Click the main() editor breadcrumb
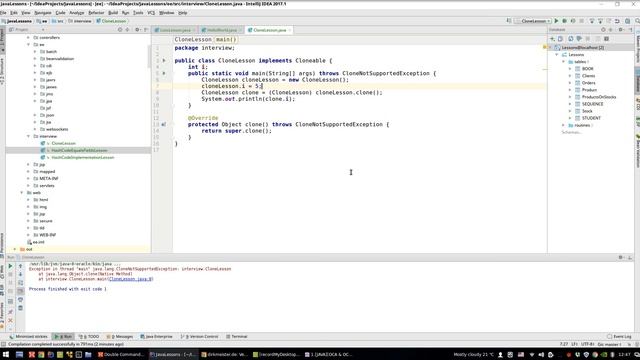640x360 pixels. (226, 40)
